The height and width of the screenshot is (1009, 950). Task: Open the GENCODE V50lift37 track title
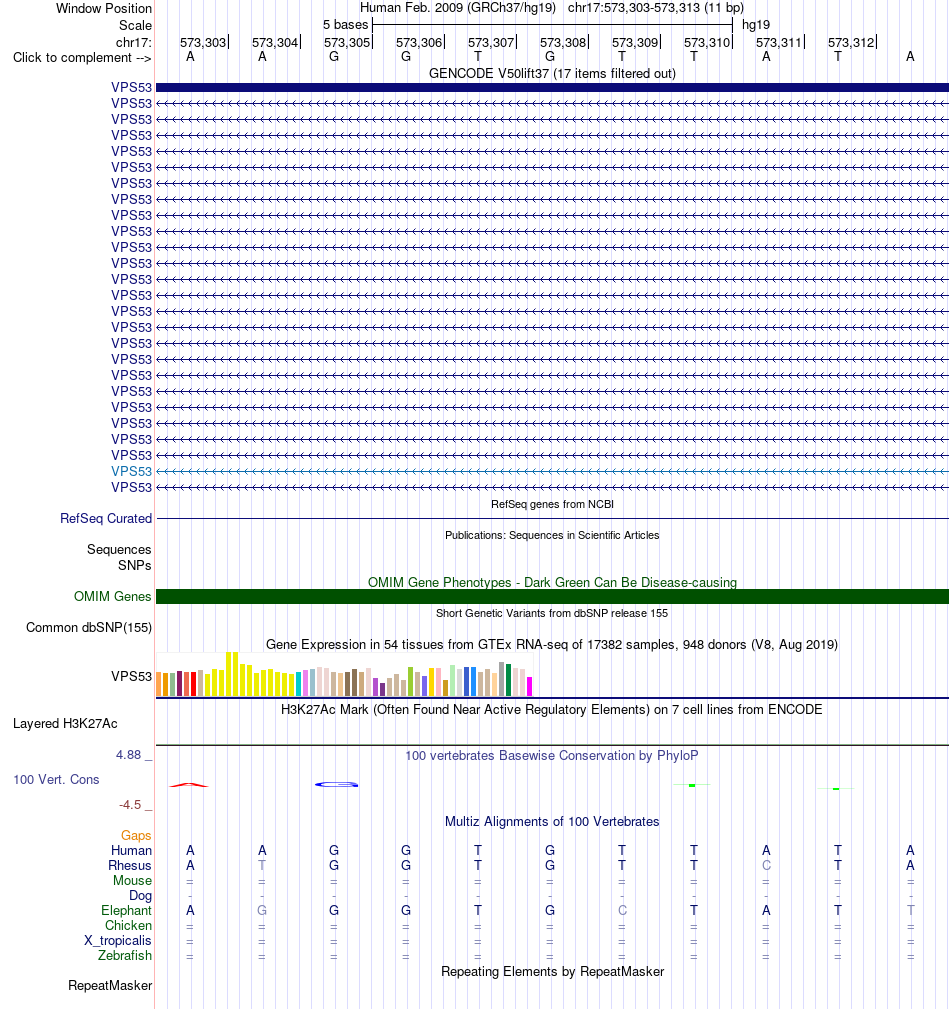552,73
